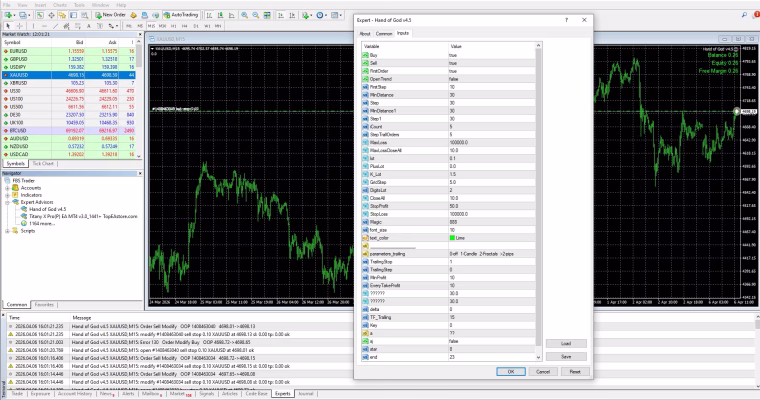Viewport: 760px width, 400px height.
Task: Toggle the auto scroll chart icon
Action: (281, 15)
